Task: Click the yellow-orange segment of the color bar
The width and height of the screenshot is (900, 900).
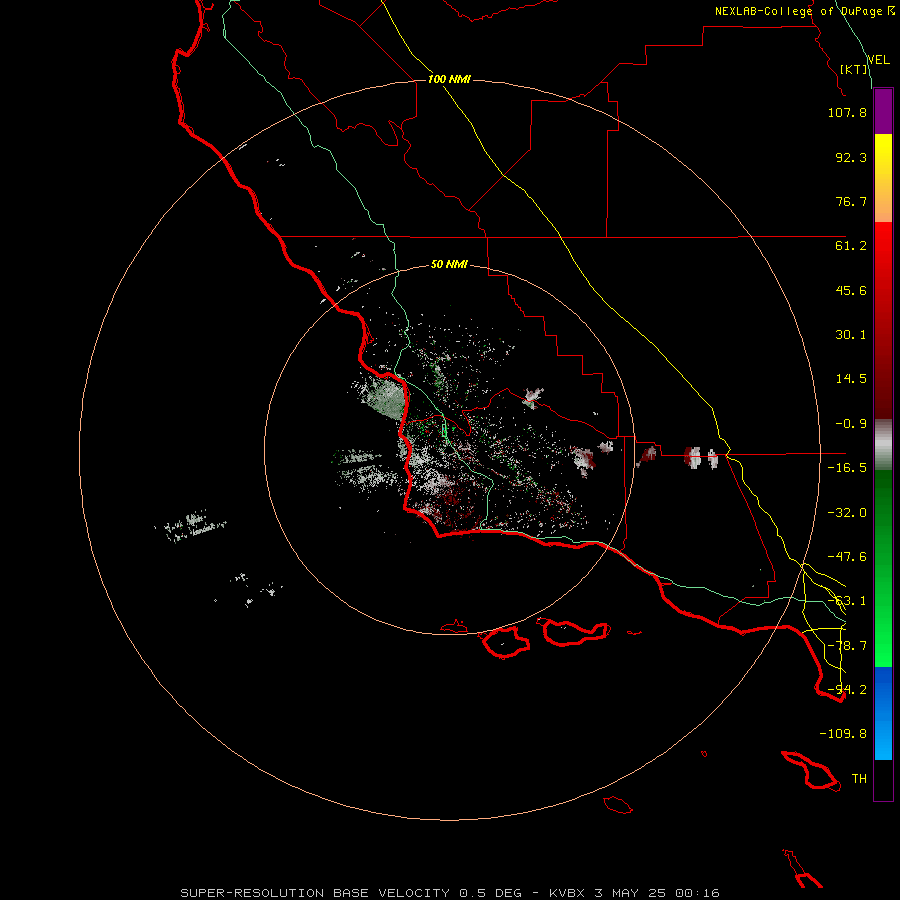Action: tap(883, 178)
